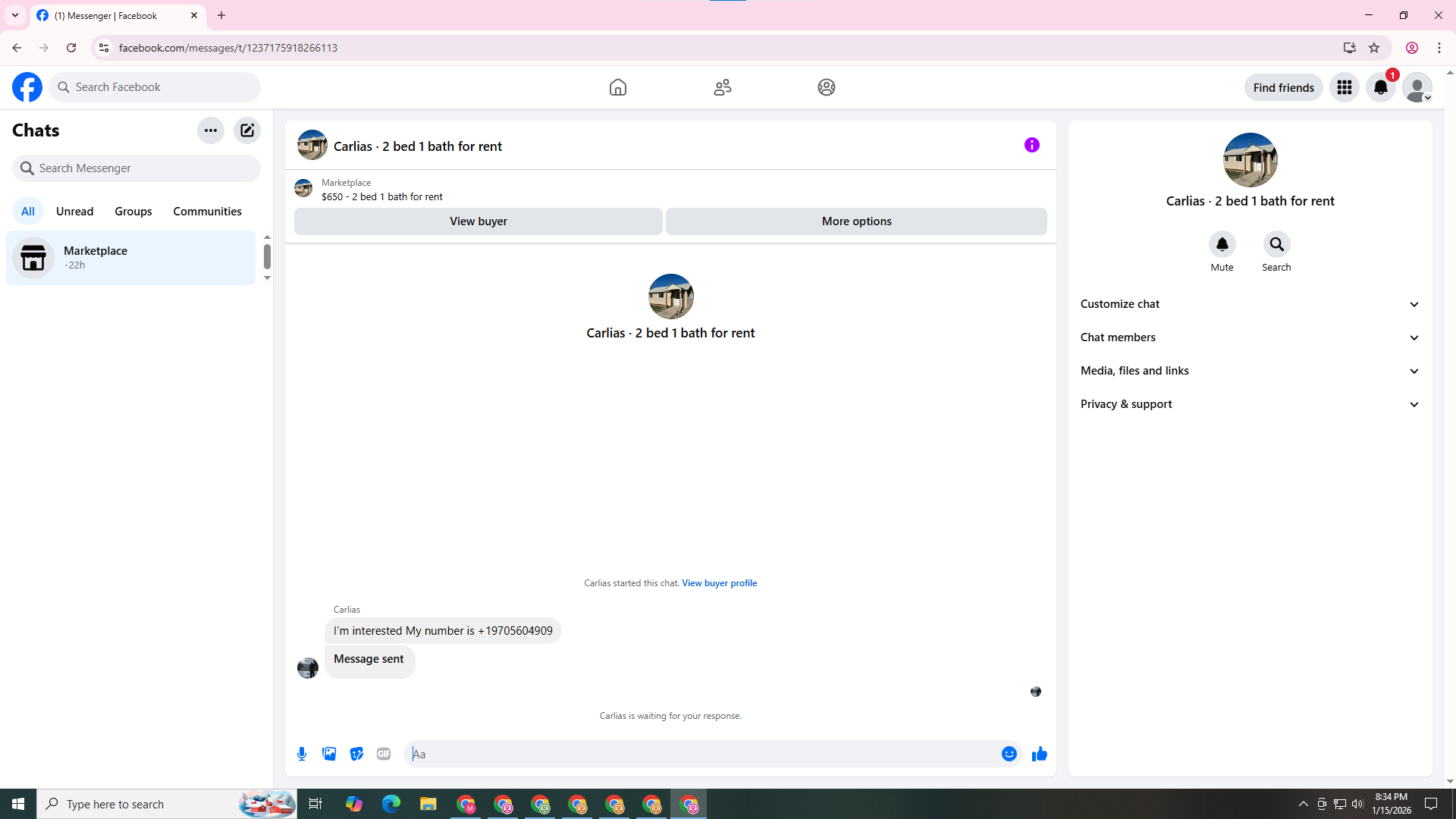Toggle the conversation information panel
The width and height of the screenshot is (1456, 819).
1031,145
